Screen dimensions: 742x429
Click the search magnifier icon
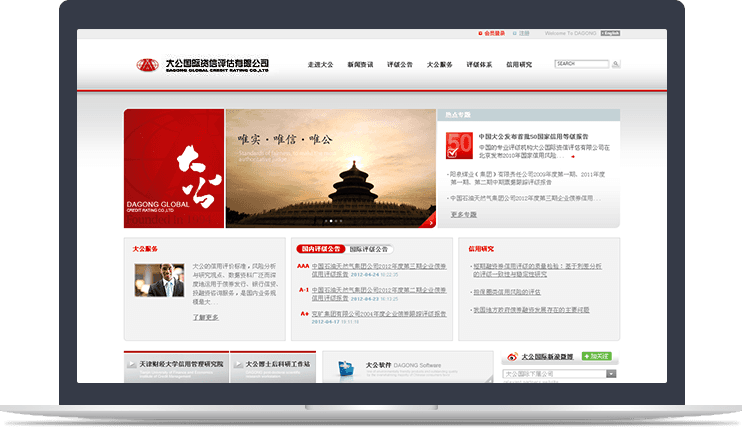point(616,64)
